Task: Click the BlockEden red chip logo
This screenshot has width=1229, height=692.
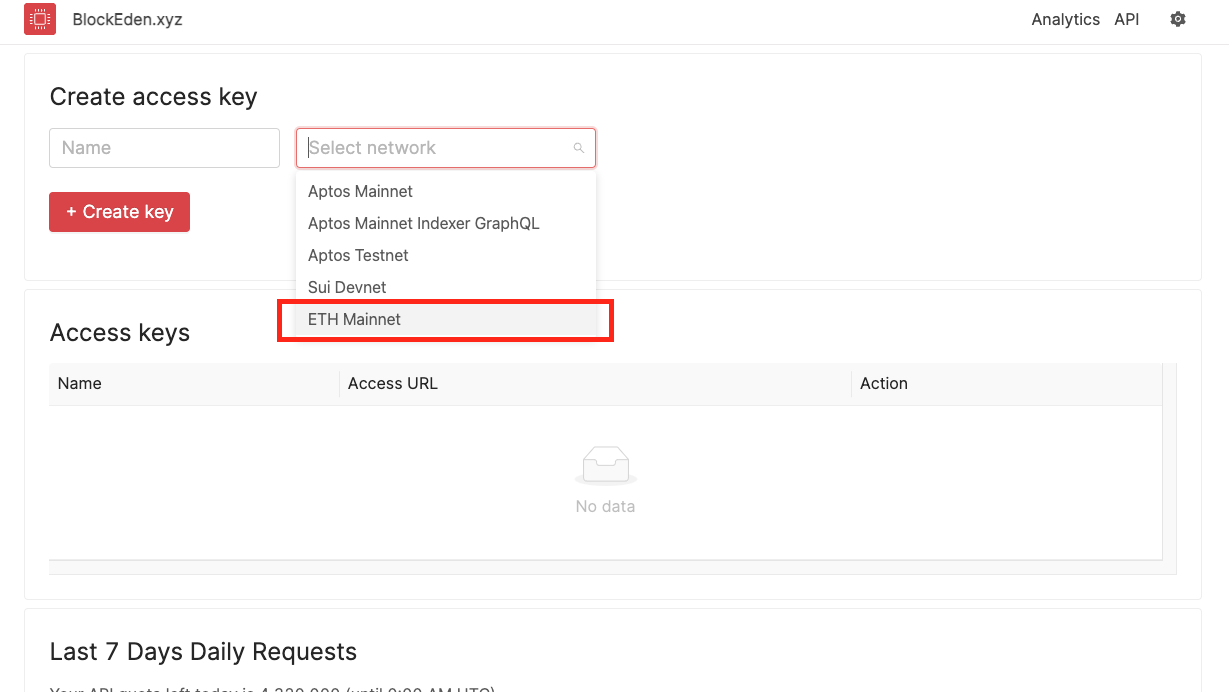Action: pos(40,19)
